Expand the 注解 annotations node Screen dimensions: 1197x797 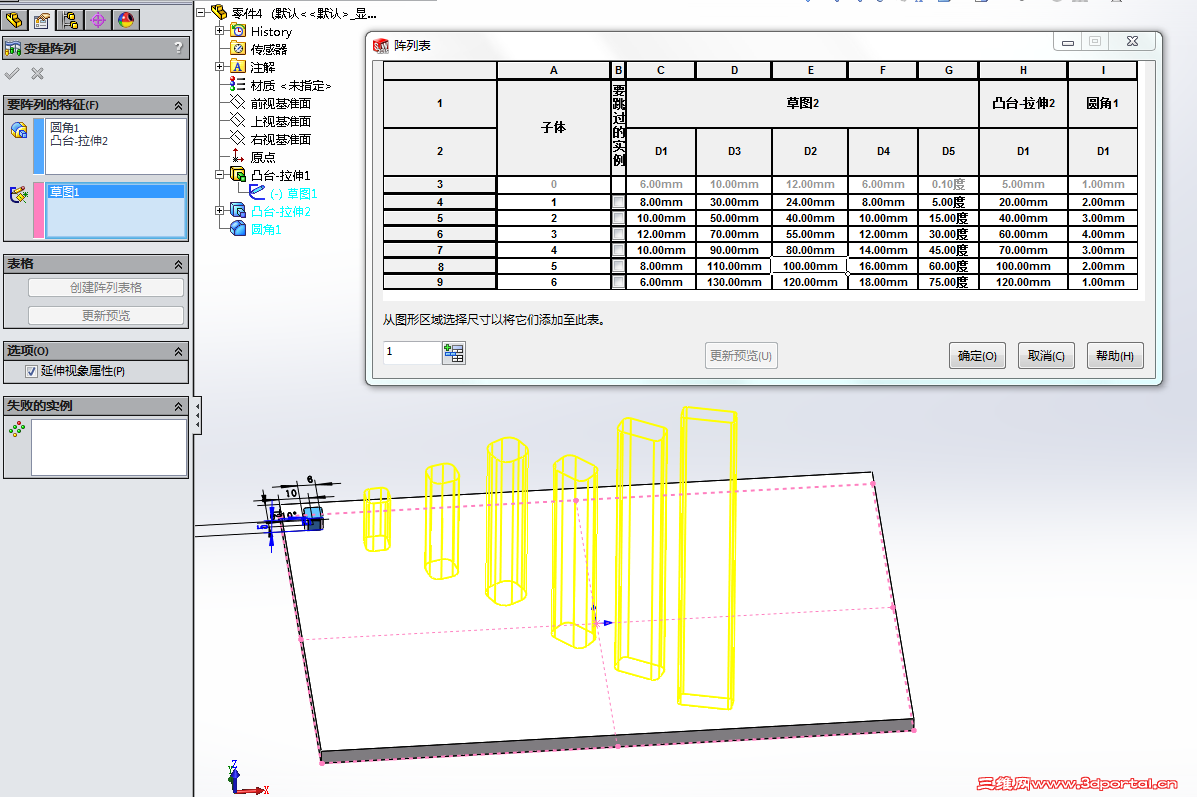[x=220, y=66]
